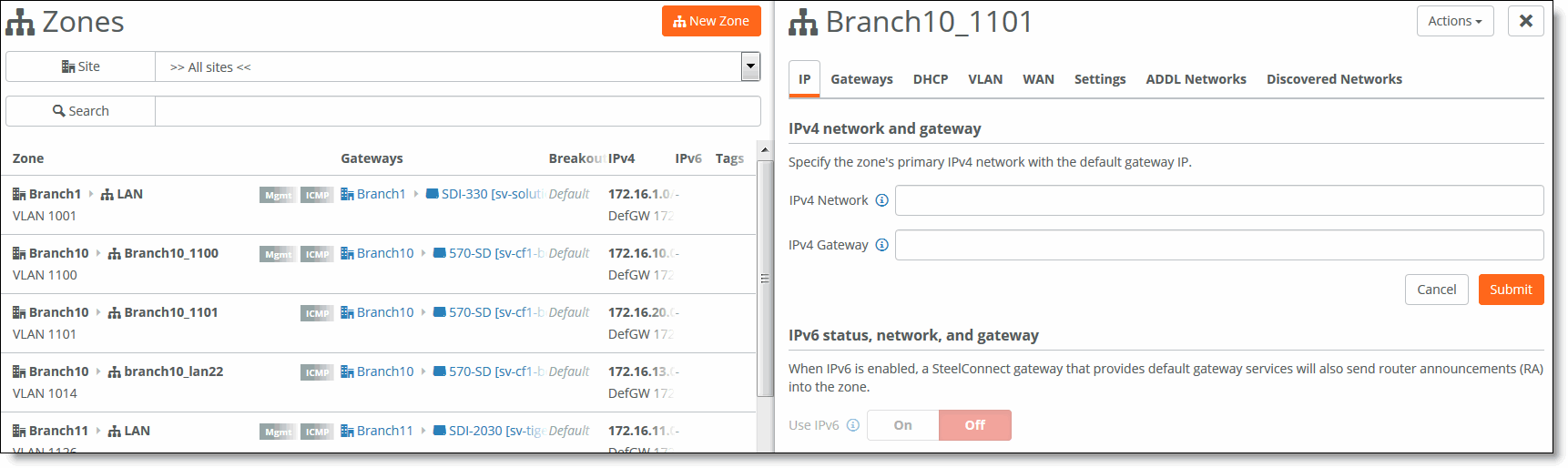Viewport: 1568px width, 468px height.
Task: Click the zone icon beside Branch10_1101 title
Action: click(x=803, y=22)
